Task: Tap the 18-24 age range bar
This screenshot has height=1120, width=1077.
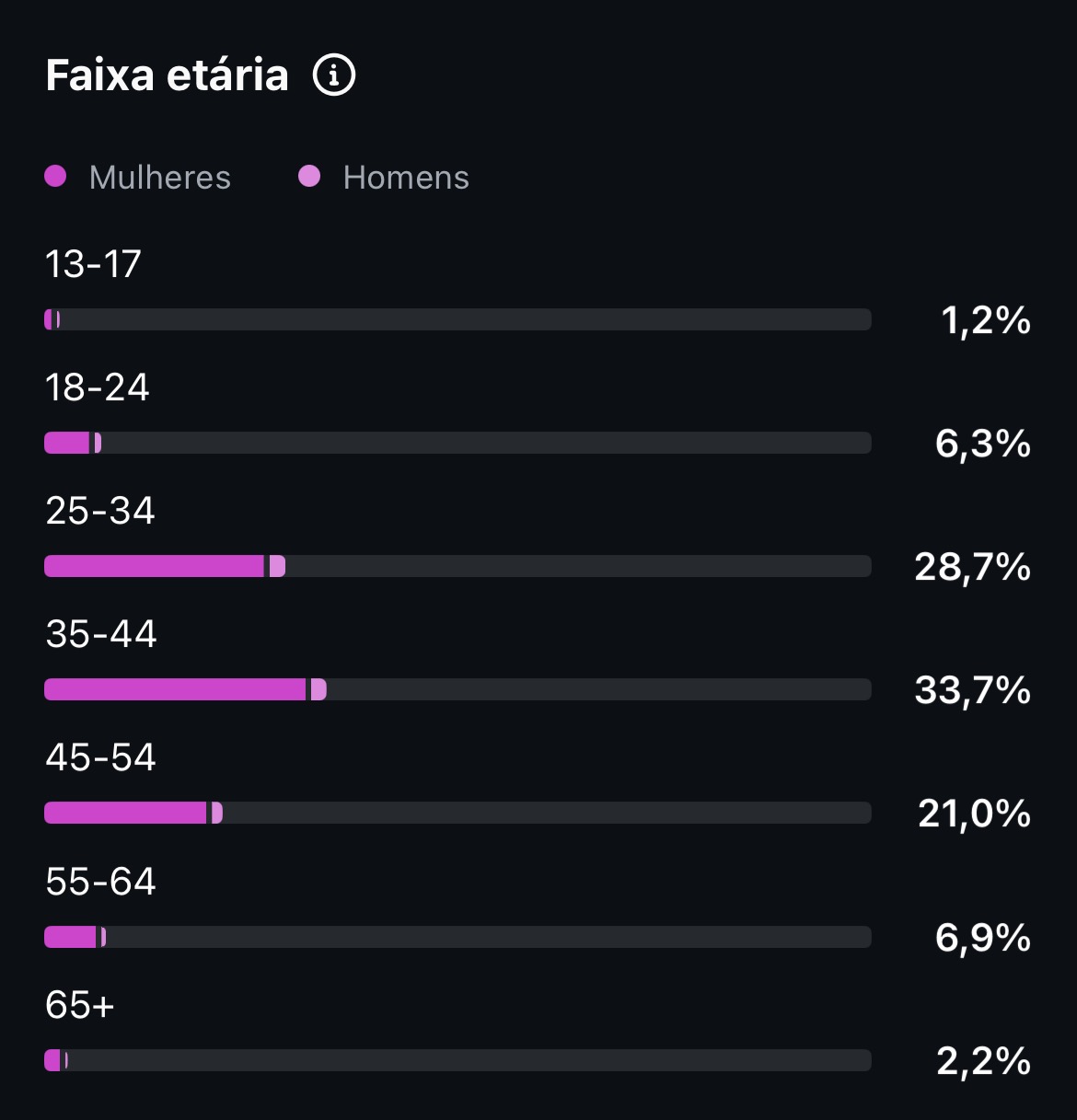Action: click(457, 443)
